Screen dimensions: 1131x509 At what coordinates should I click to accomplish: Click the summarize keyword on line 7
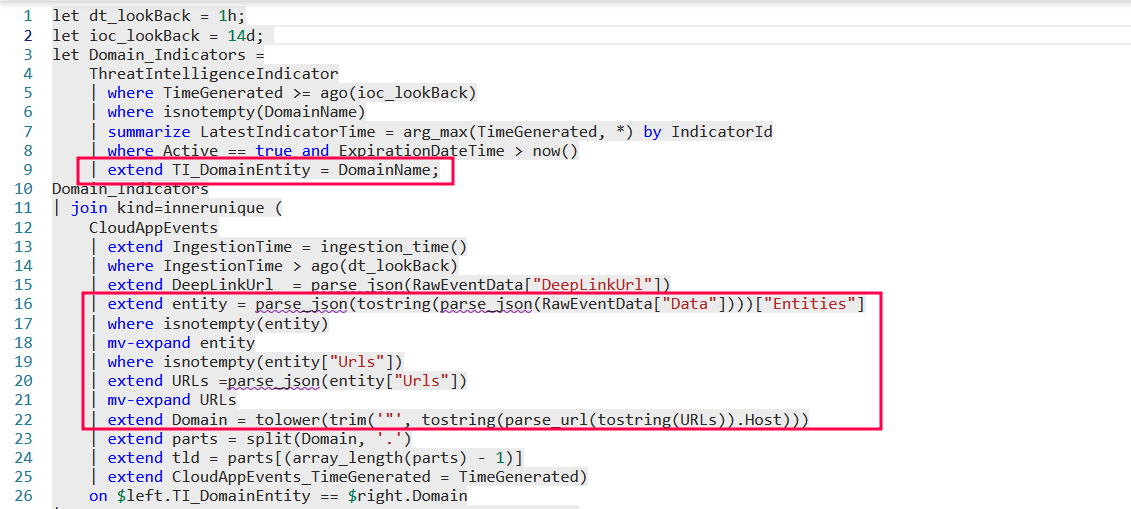(x=149, y=131)
